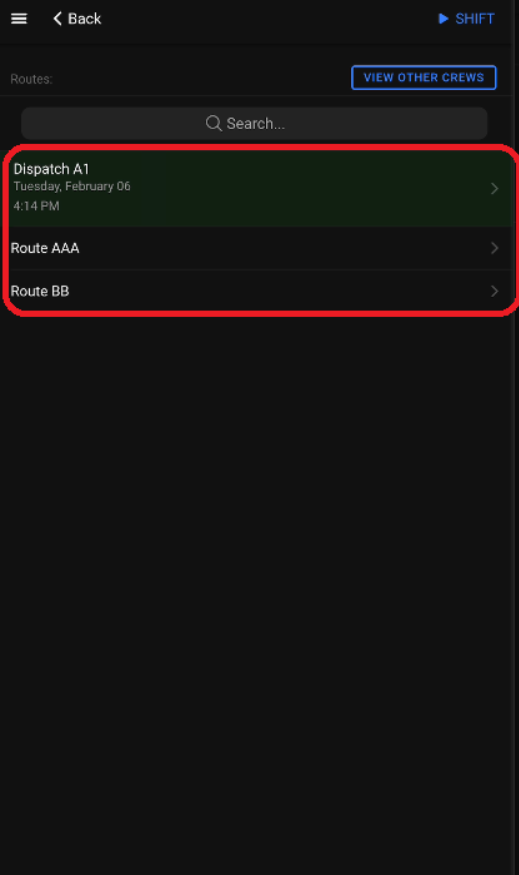The height and width of the screenshot is (875, 519).
Task: Expand Route BB with its chevron
Action: [x=494, y=291]
